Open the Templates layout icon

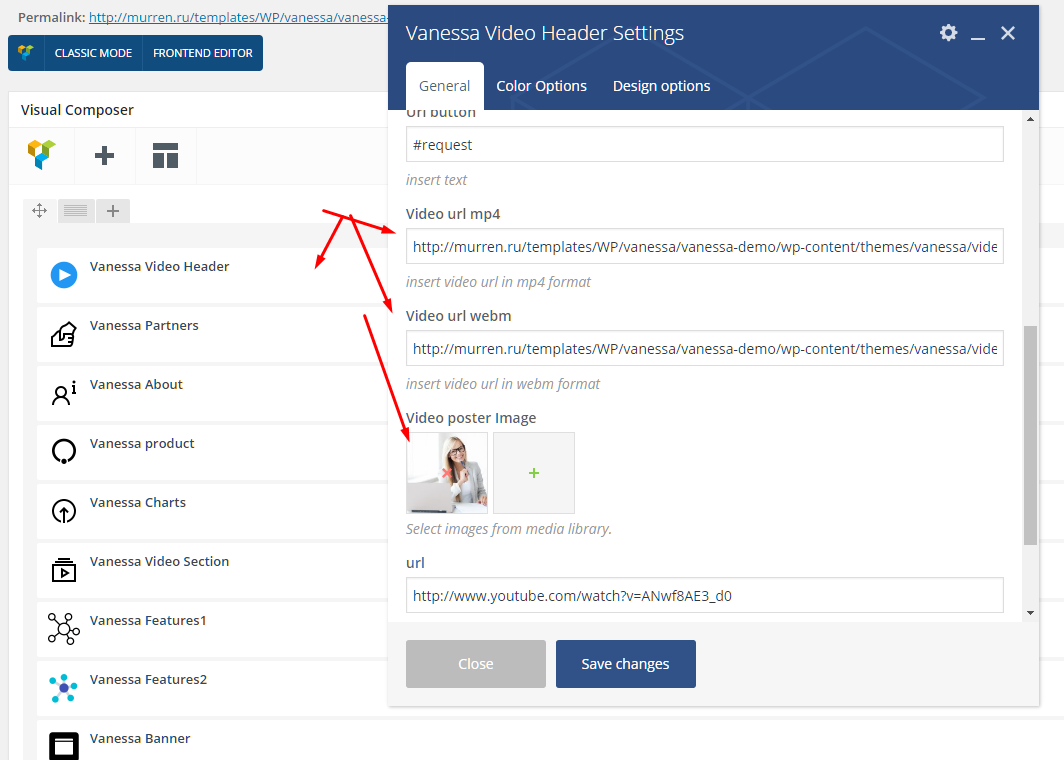165,155
